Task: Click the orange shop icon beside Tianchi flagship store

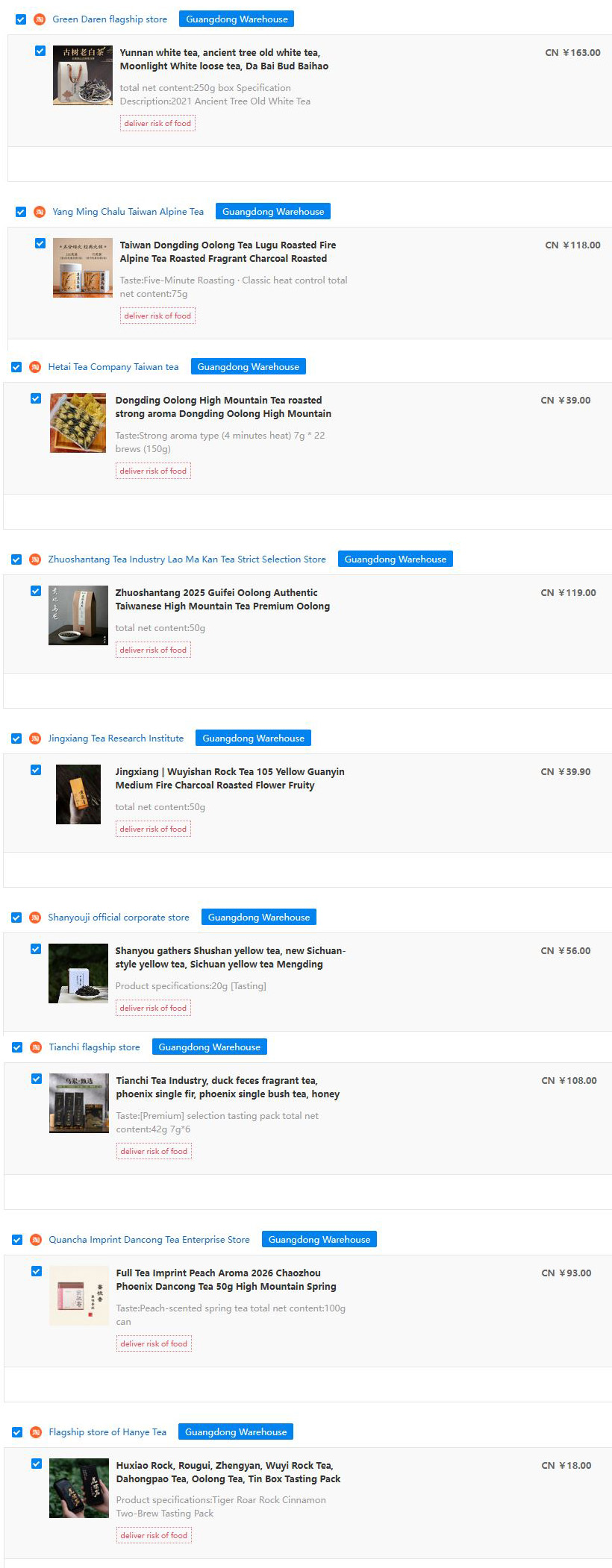Action: click(36, 1047)
